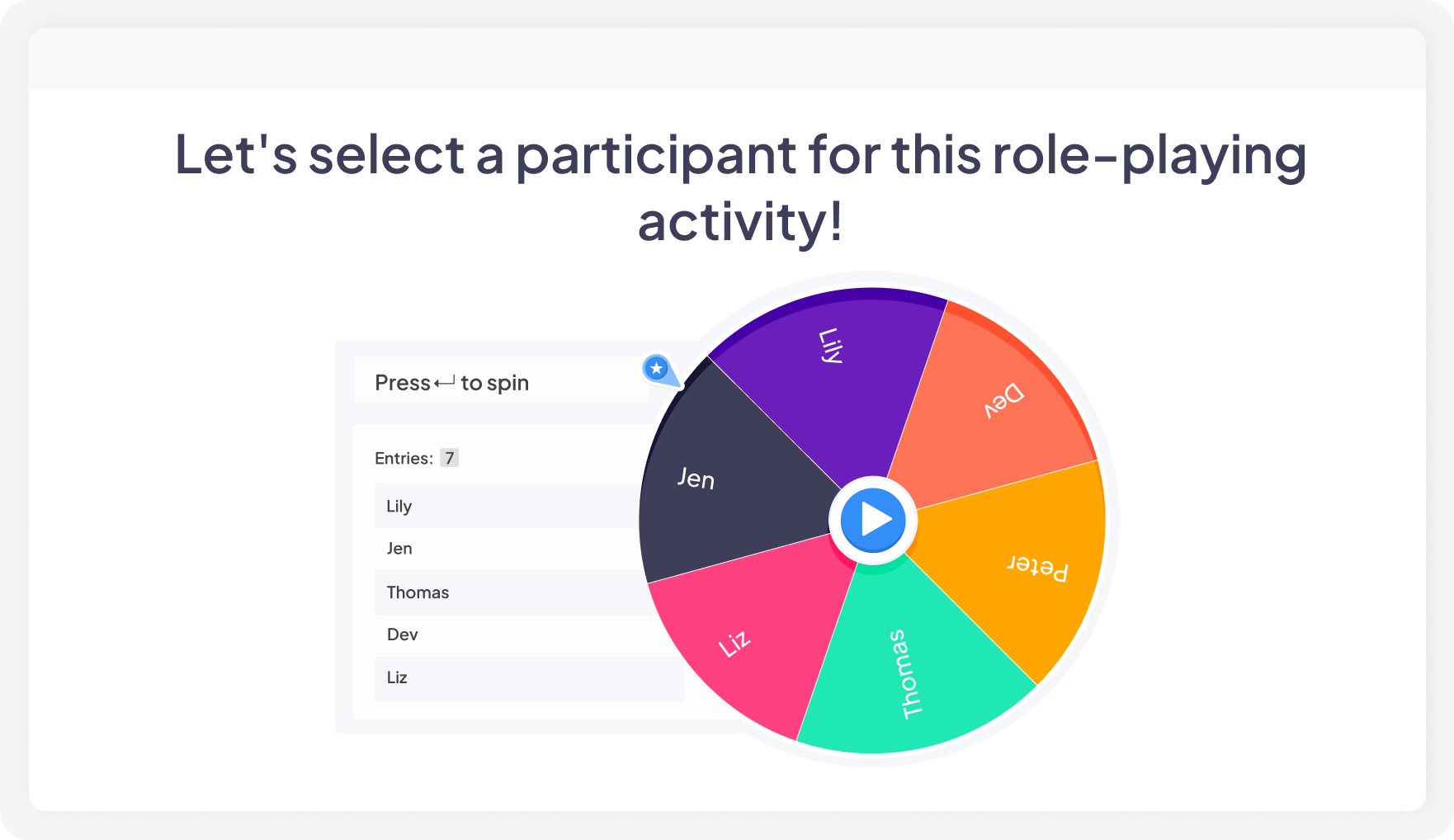The image size is (1454, 840).
Task: Select the 'Thomas' entry in the list
Action: click(418, 592)
